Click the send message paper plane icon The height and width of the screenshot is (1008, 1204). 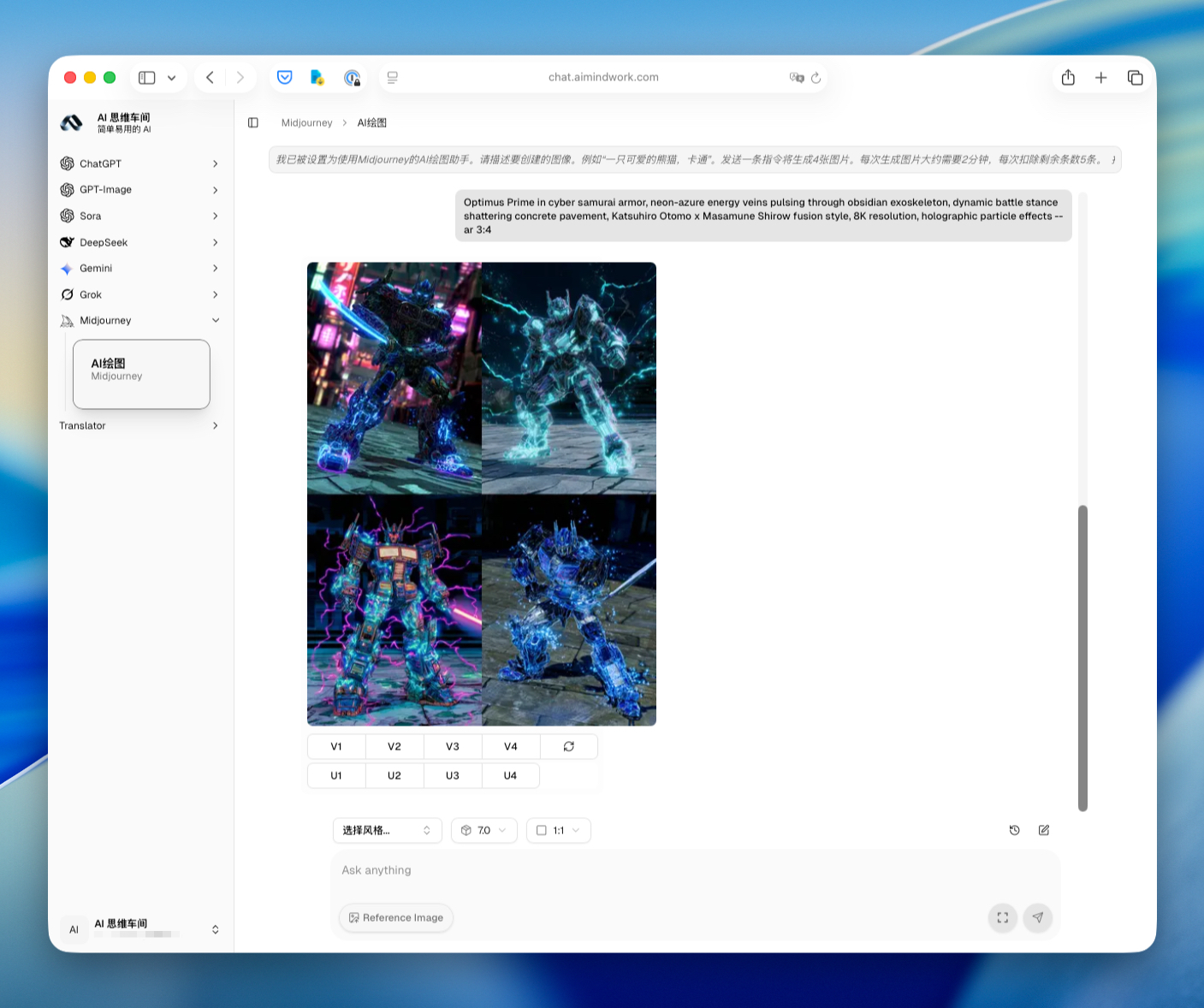(x=1038, y=917)
